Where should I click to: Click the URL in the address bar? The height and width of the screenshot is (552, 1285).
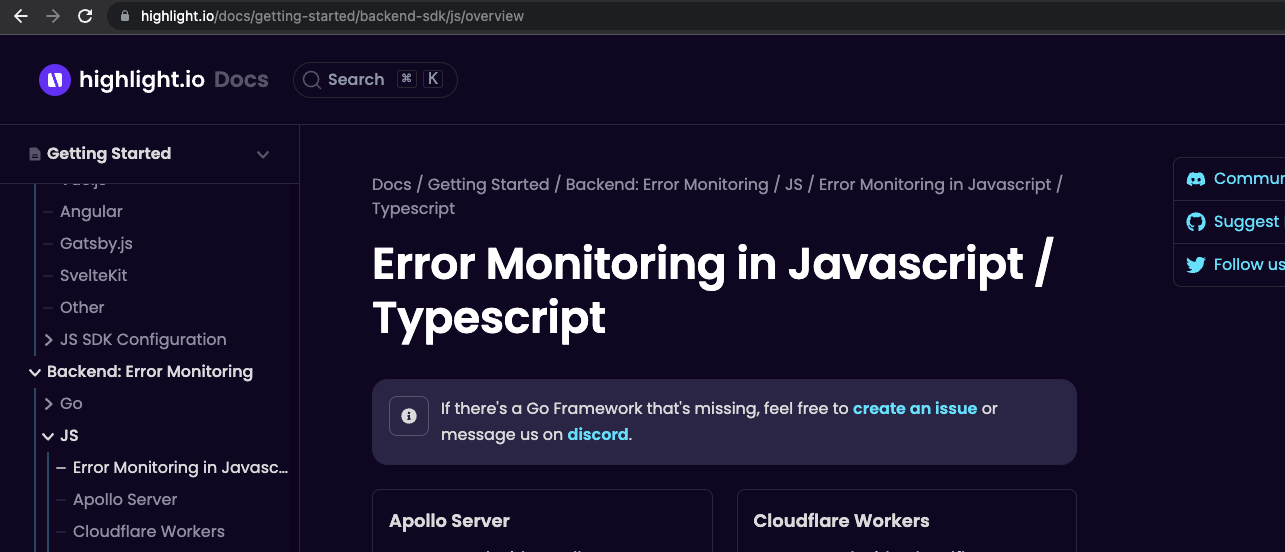(332, 16)
